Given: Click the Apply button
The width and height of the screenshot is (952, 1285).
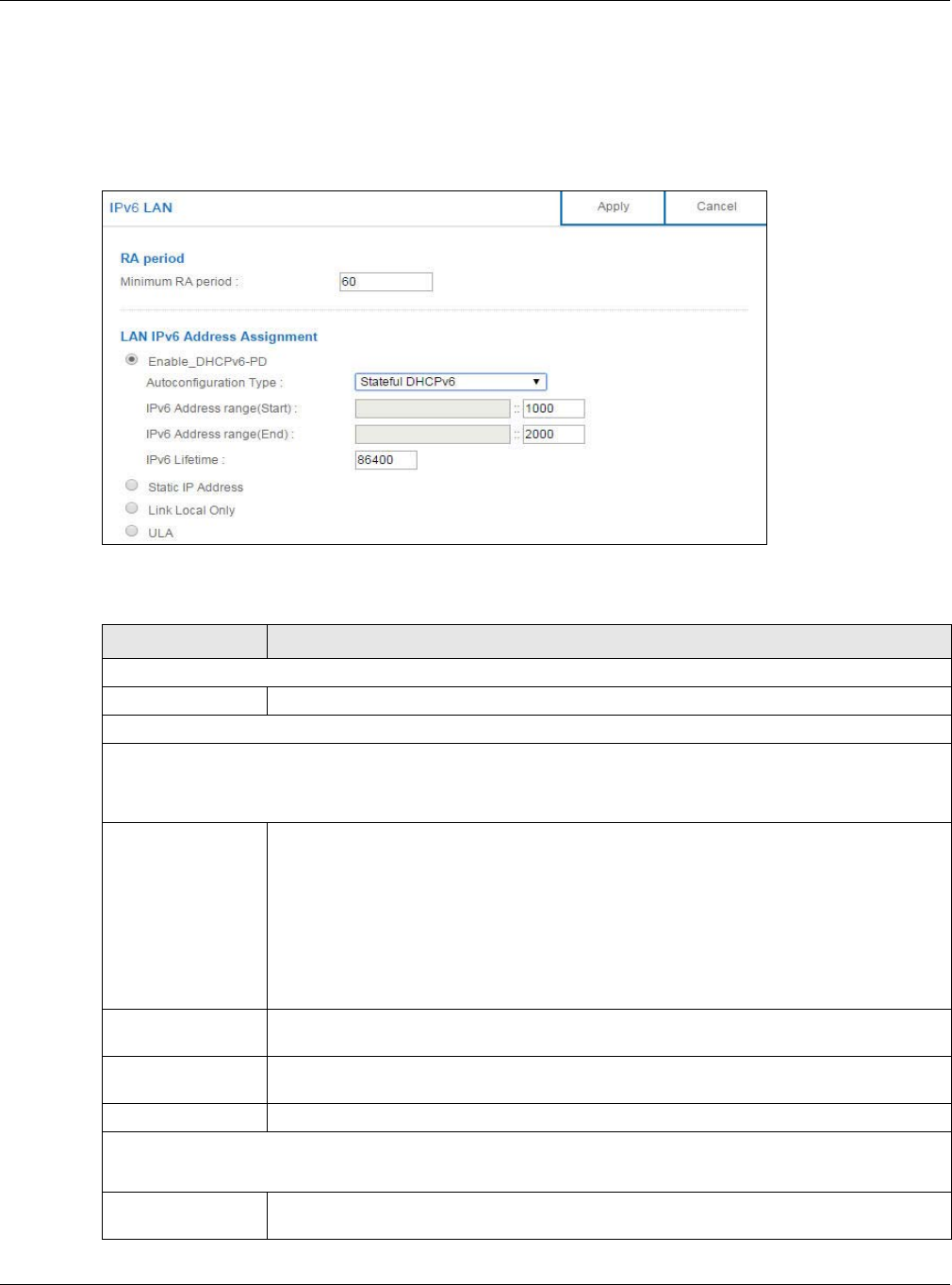Looking at the screenshot, I should 613,207.
